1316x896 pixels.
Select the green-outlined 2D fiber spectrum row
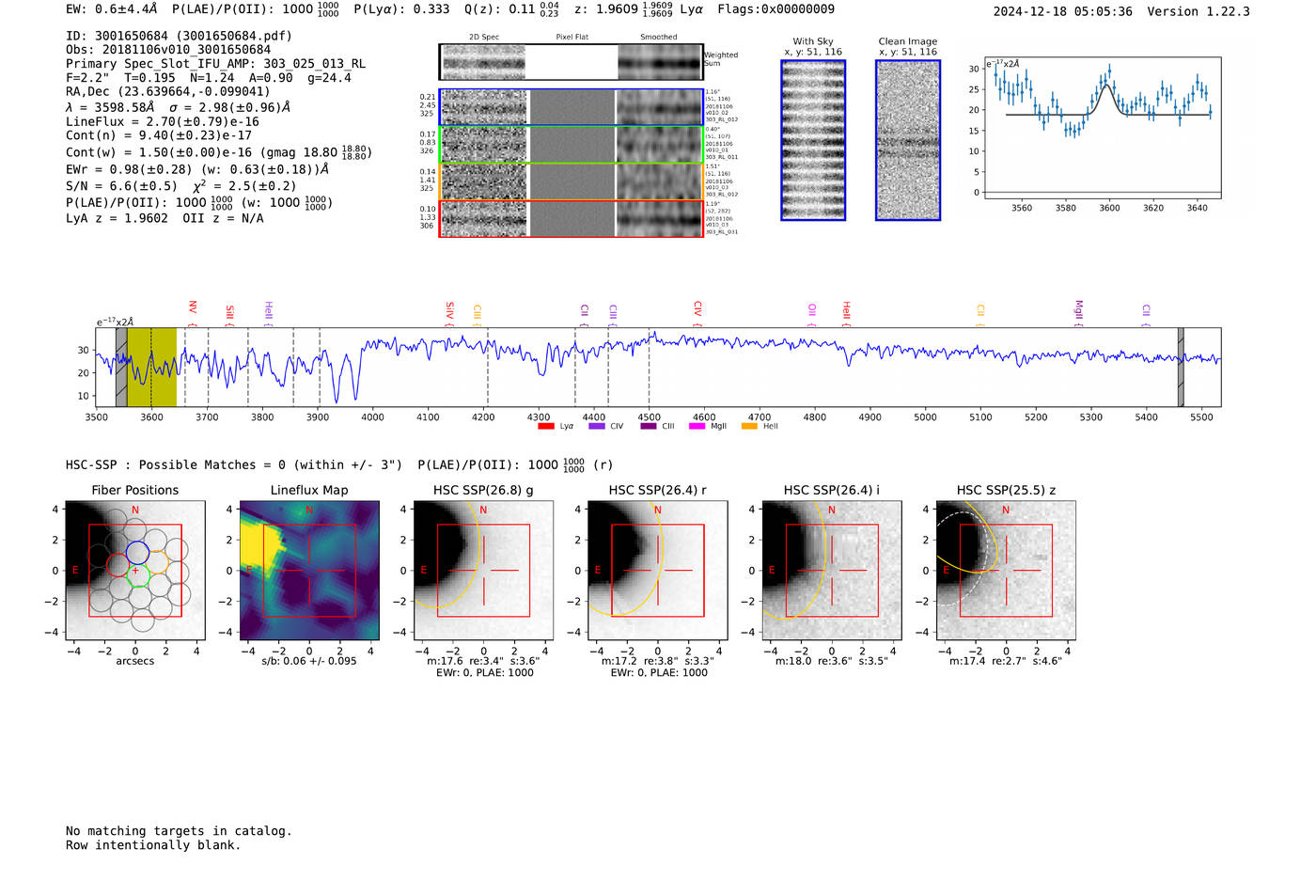(x=572, y=145)
